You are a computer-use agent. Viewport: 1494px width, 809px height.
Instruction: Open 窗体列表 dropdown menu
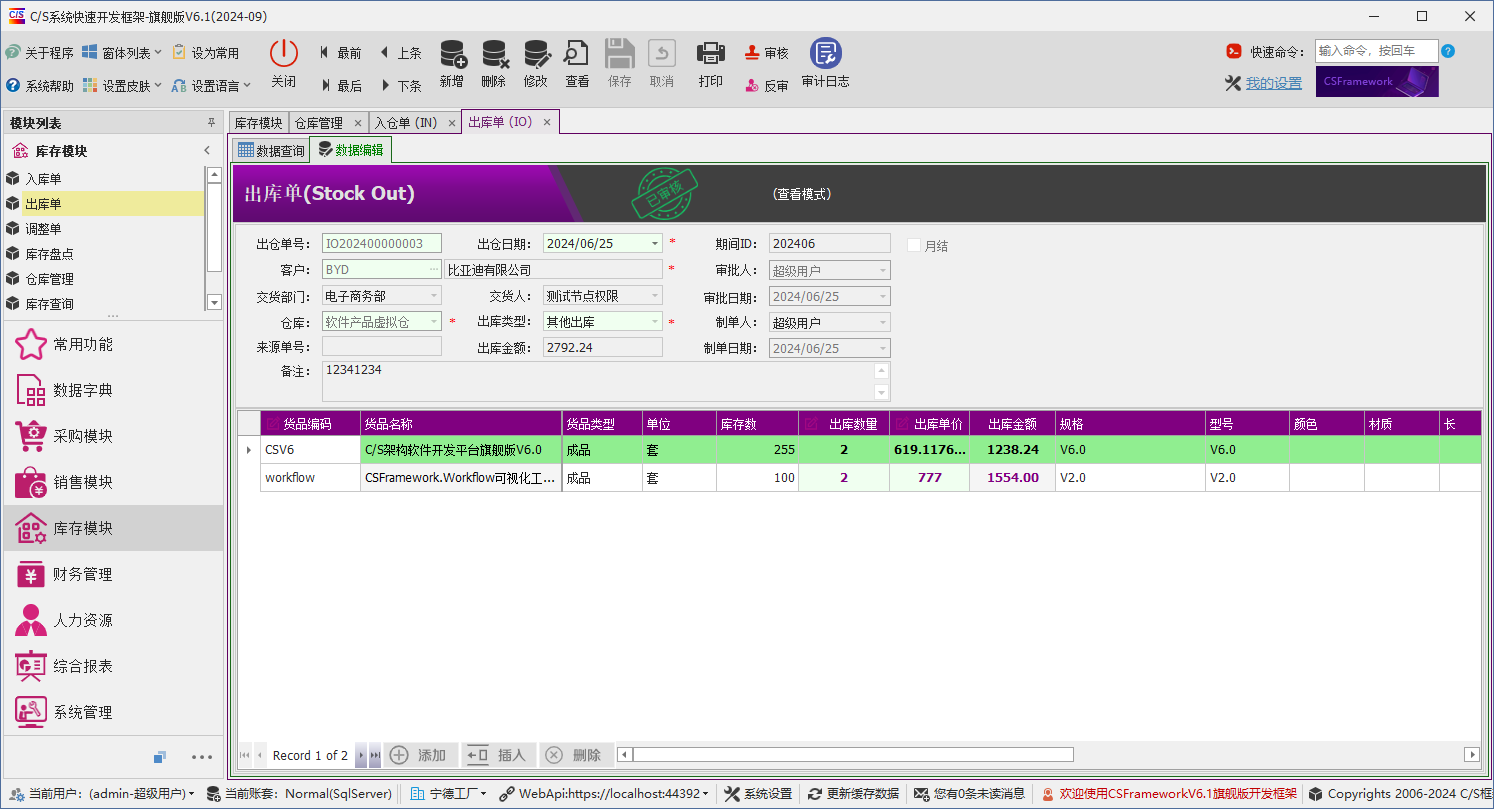(x=122, y=53)
